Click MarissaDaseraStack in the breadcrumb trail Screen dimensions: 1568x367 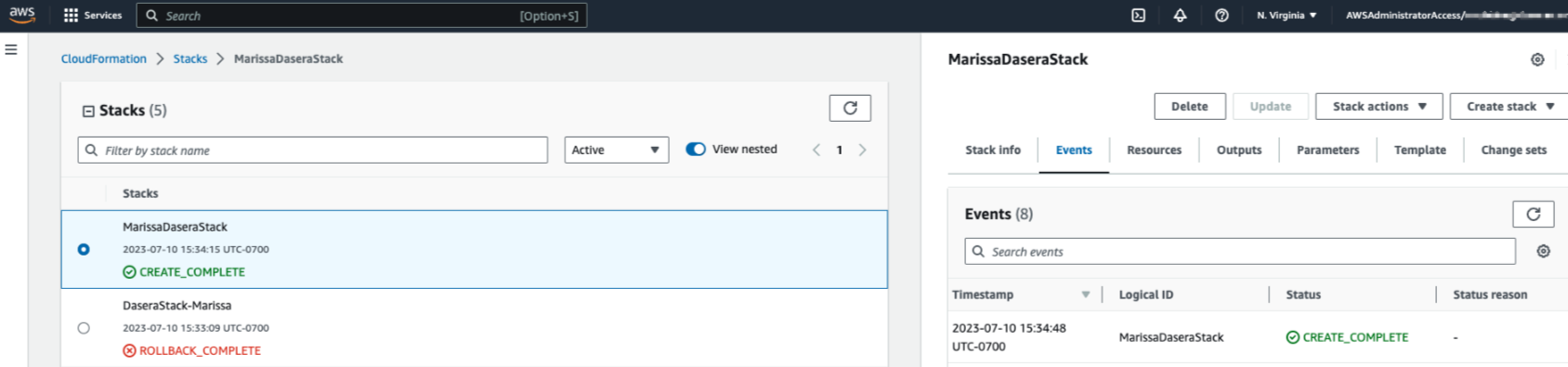point(288,59)
